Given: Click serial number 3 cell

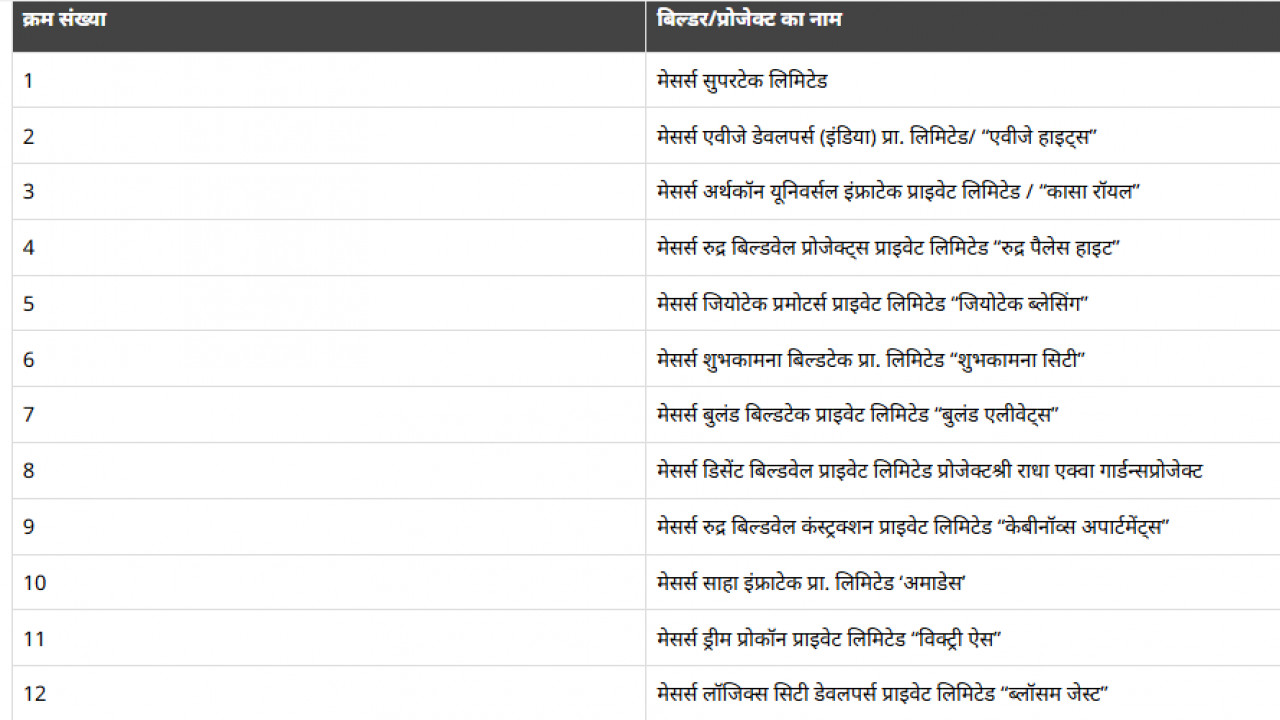Looking at the screenshot, I should coord(328,192).
